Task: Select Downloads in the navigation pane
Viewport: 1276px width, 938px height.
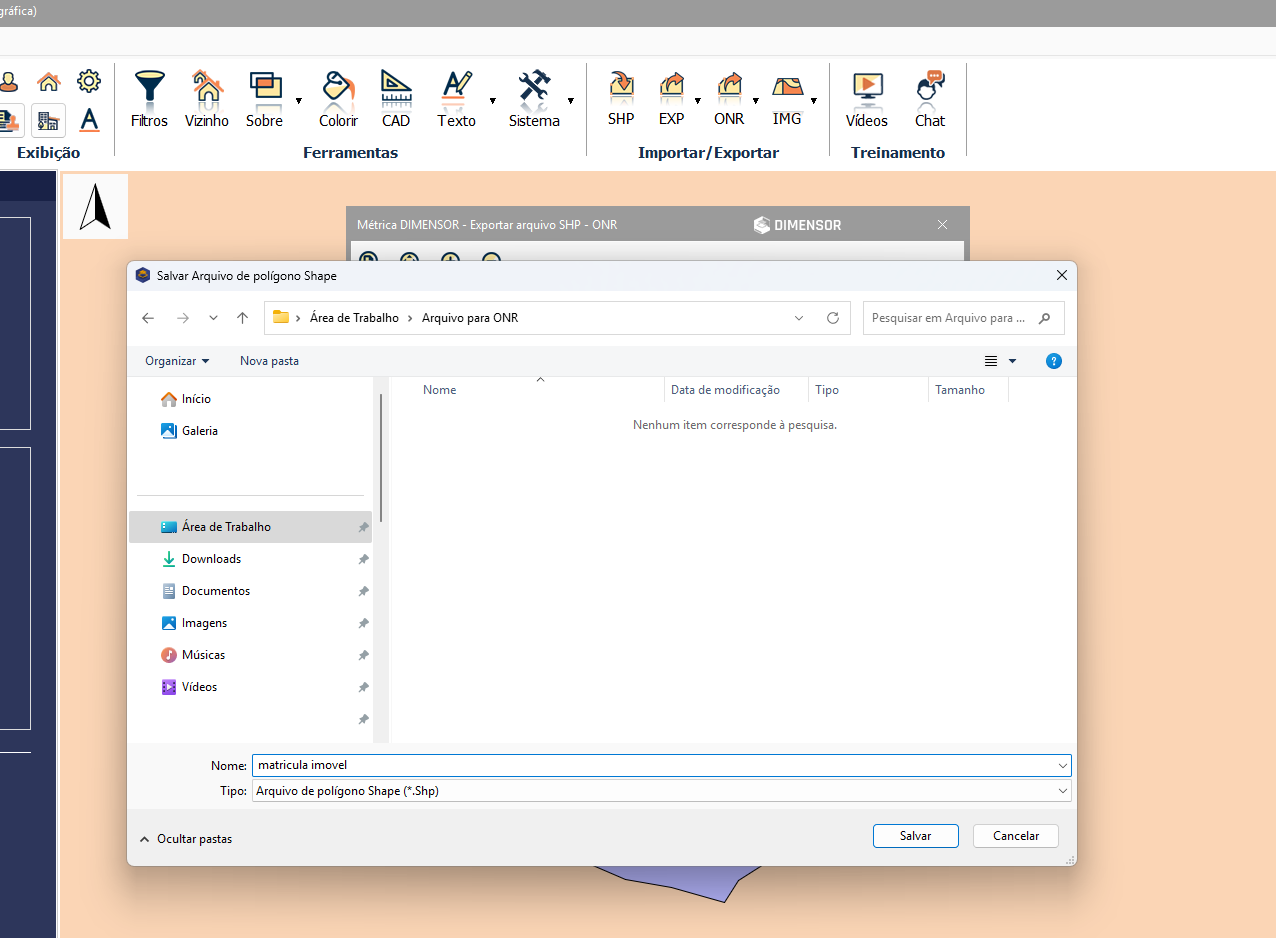Action: point(211,559)
